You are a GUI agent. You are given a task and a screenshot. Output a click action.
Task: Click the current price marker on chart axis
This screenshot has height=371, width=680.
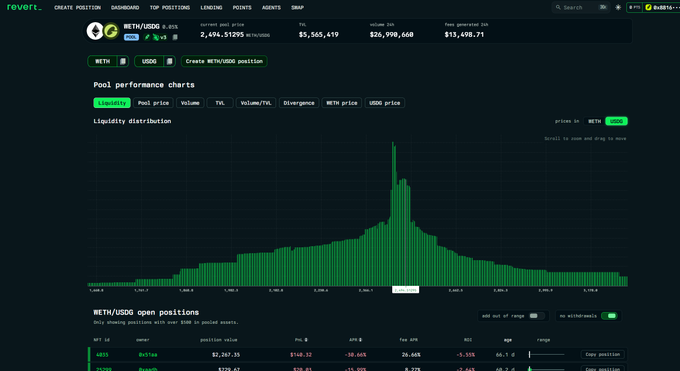[x=405, y=289]
